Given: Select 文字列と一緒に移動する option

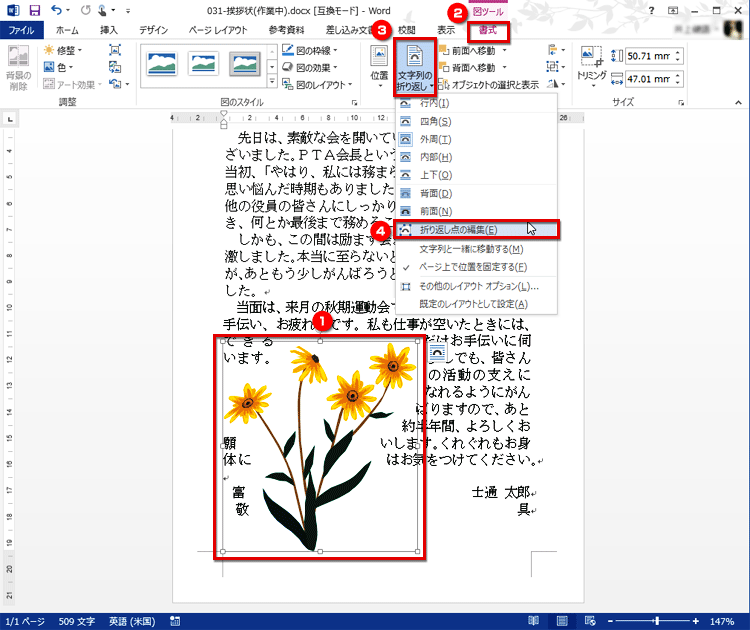Looking at the screenshot, I should click(476, 249).
